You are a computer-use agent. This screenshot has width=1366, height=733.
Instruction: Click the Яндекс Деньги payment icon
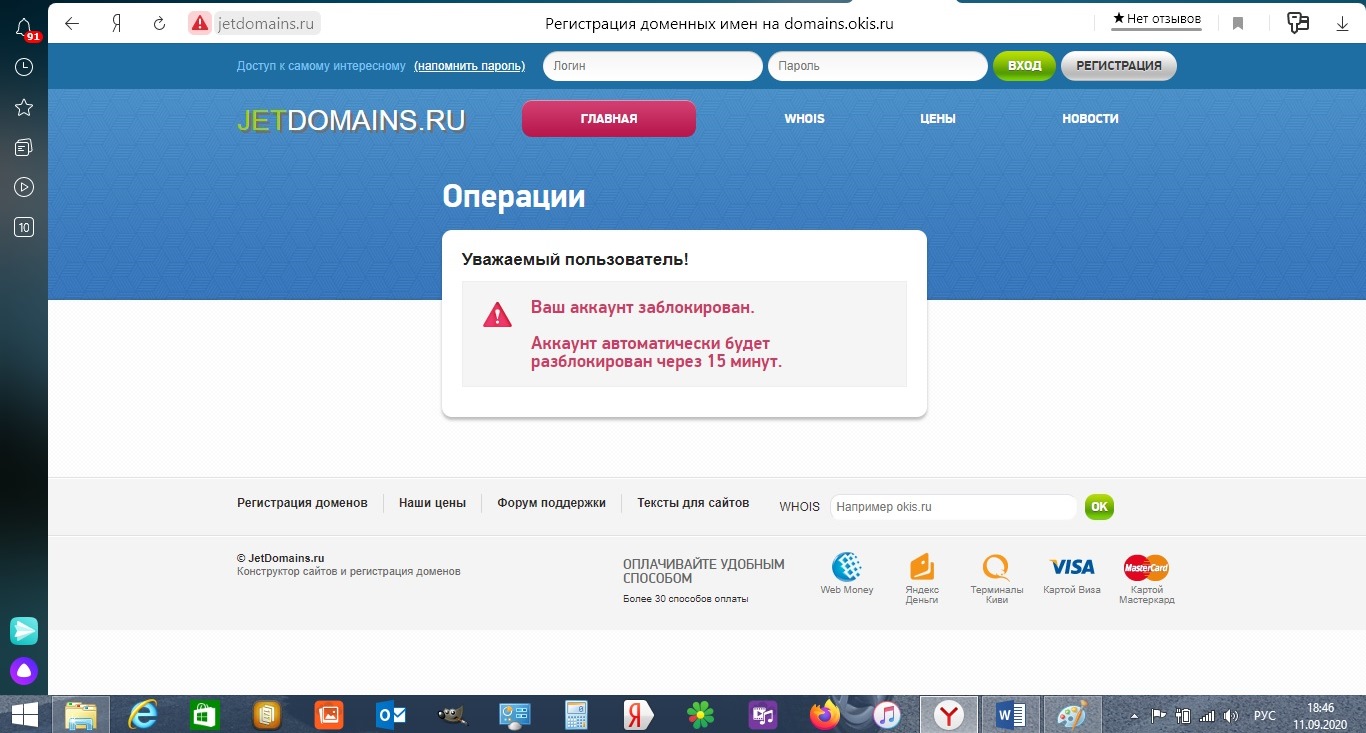point(922,567)
